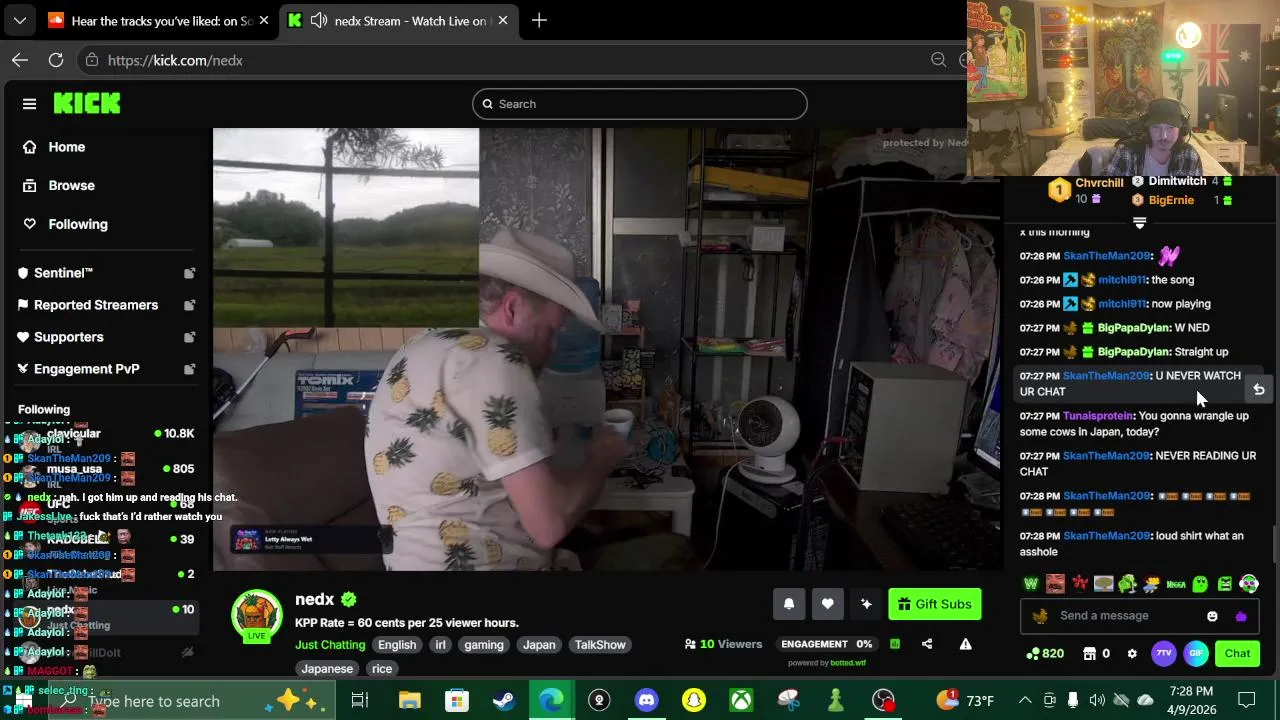Click the Engagement PvP external-link icon
The height and width of the screenshot is (720, 1280).
(x=189, y=369)
